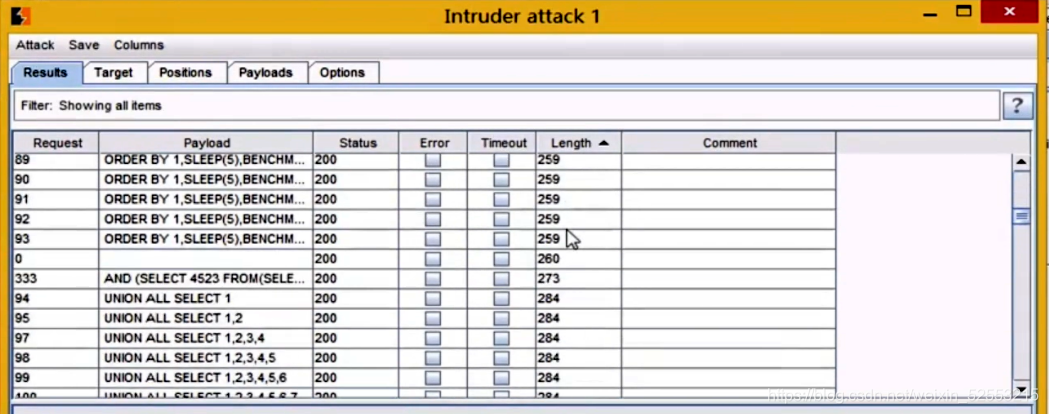1049x414 pixels.
Task: Open the Save menu
Action: [x=84, y=45]
